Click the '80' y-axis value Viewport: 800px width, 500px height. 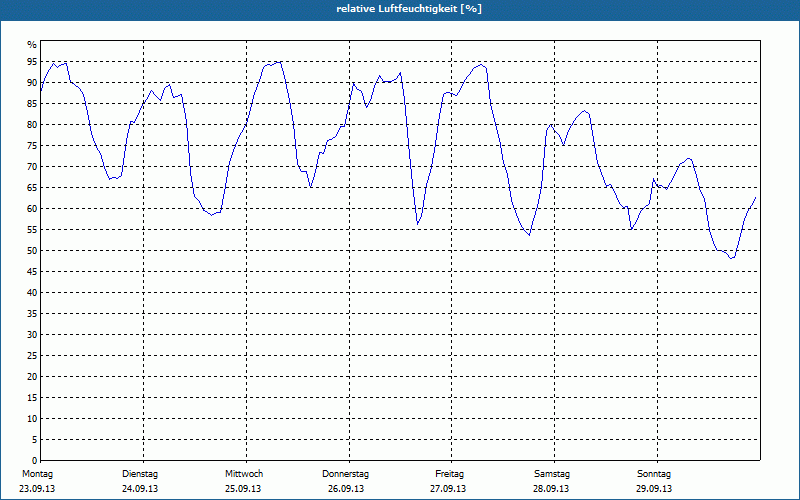pyautogui.click(x=32, y=124)
